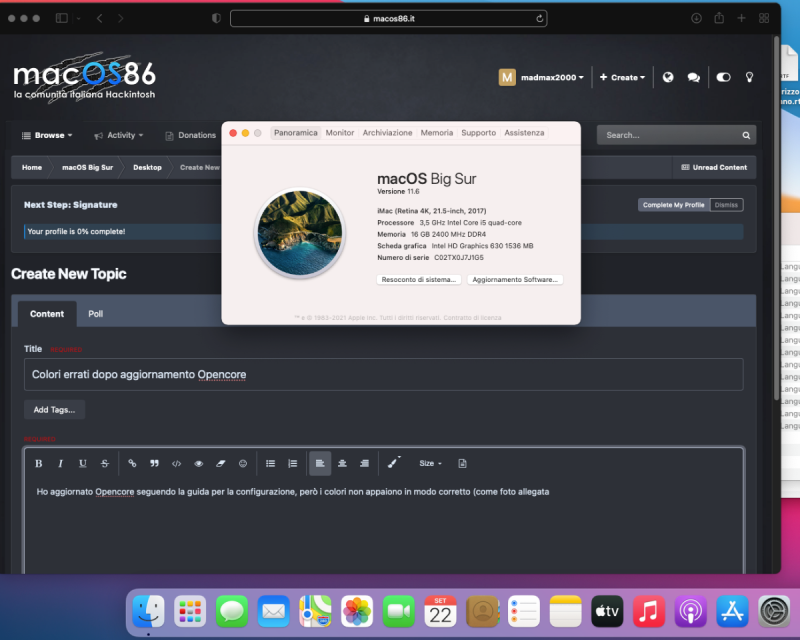The height and width of the screenshot is (640, 800).
Task: Click the Add Tags button
Action: pyautogui.click(x=54, y=409)
